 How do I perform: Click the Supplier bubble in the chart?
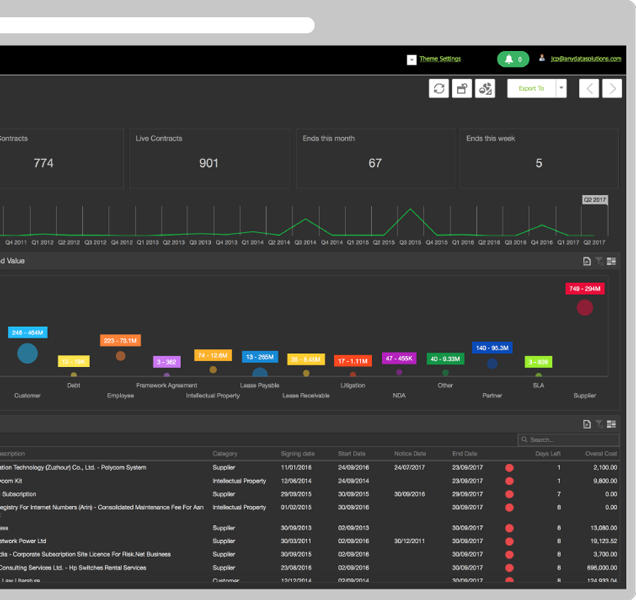tap(584, 308)
